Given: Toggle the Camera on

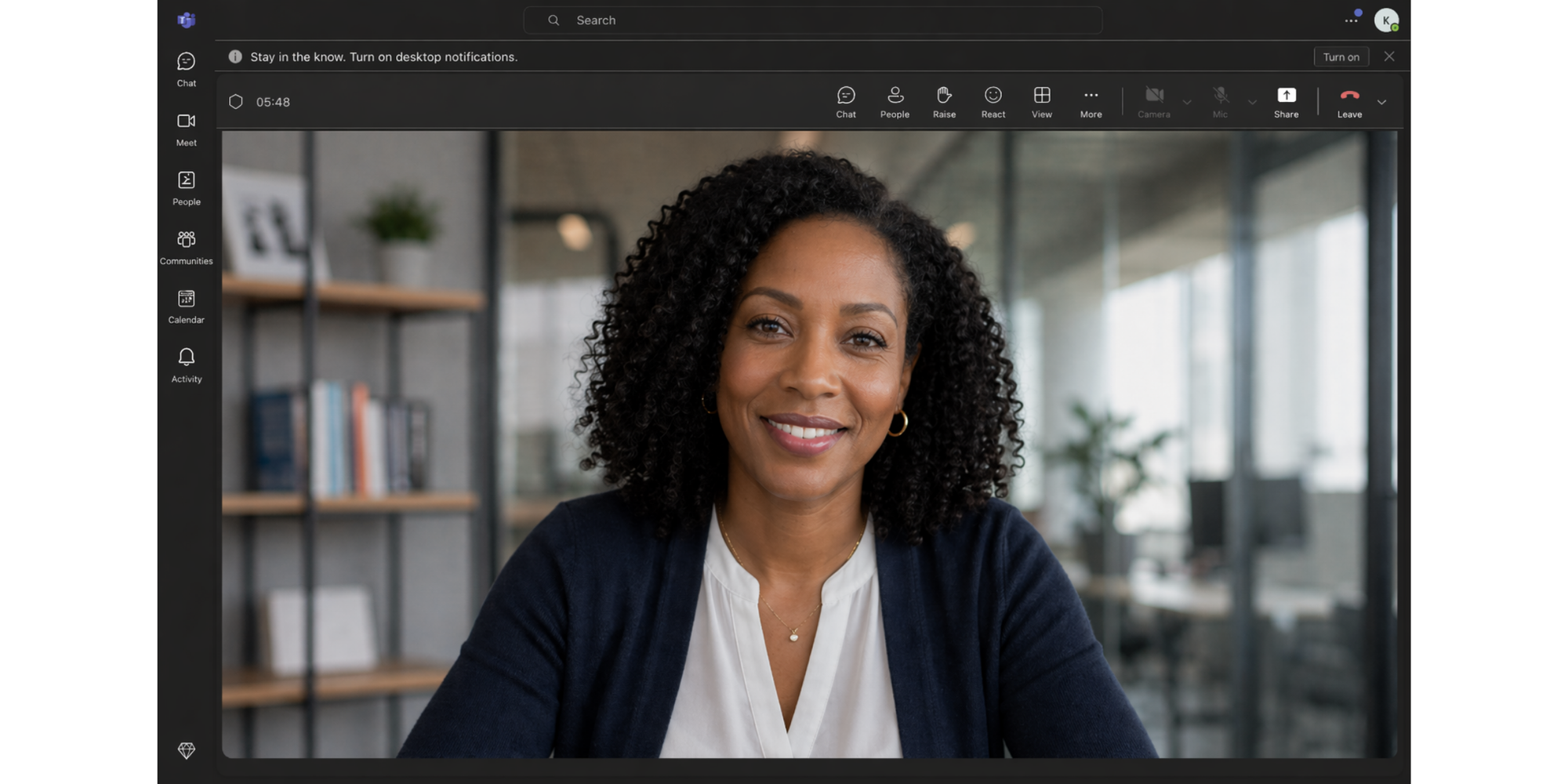Looking at the screenshot, I should (x=1154, y=103).
